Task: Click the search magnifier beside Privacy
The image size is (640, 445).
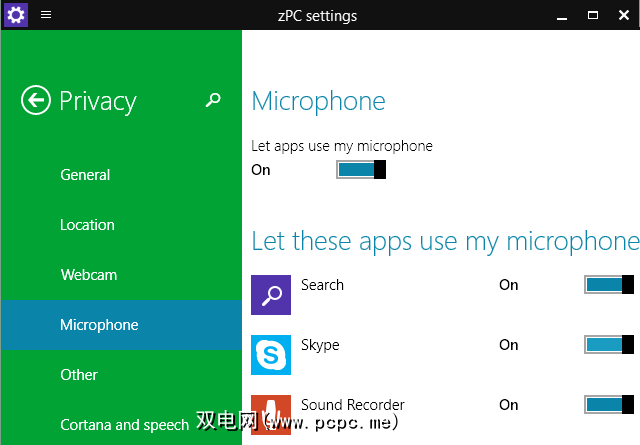Action: (213, 100)
